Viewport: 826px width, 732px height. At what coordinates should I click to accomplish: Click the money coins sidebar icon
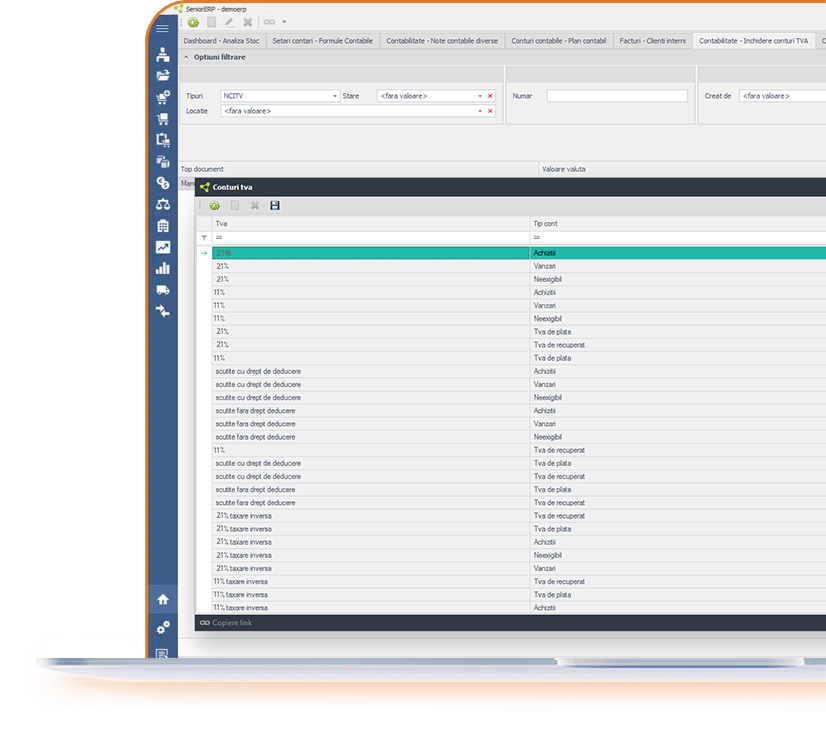162,182
